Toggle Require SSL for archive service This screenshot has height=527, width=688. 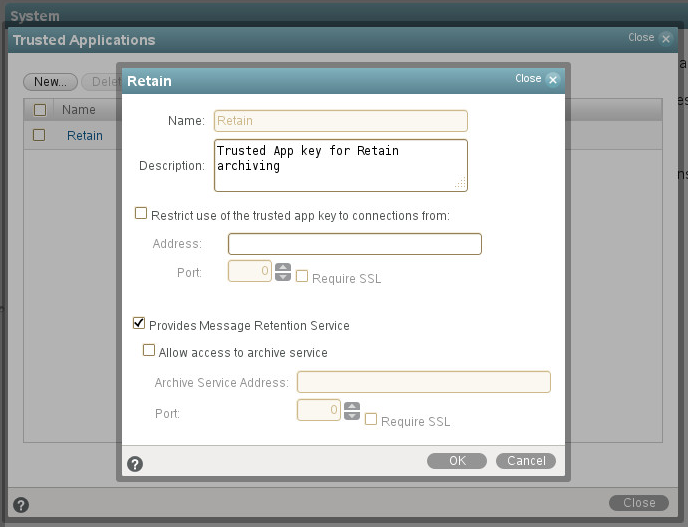pyautogui.click(x=371, y=419)
